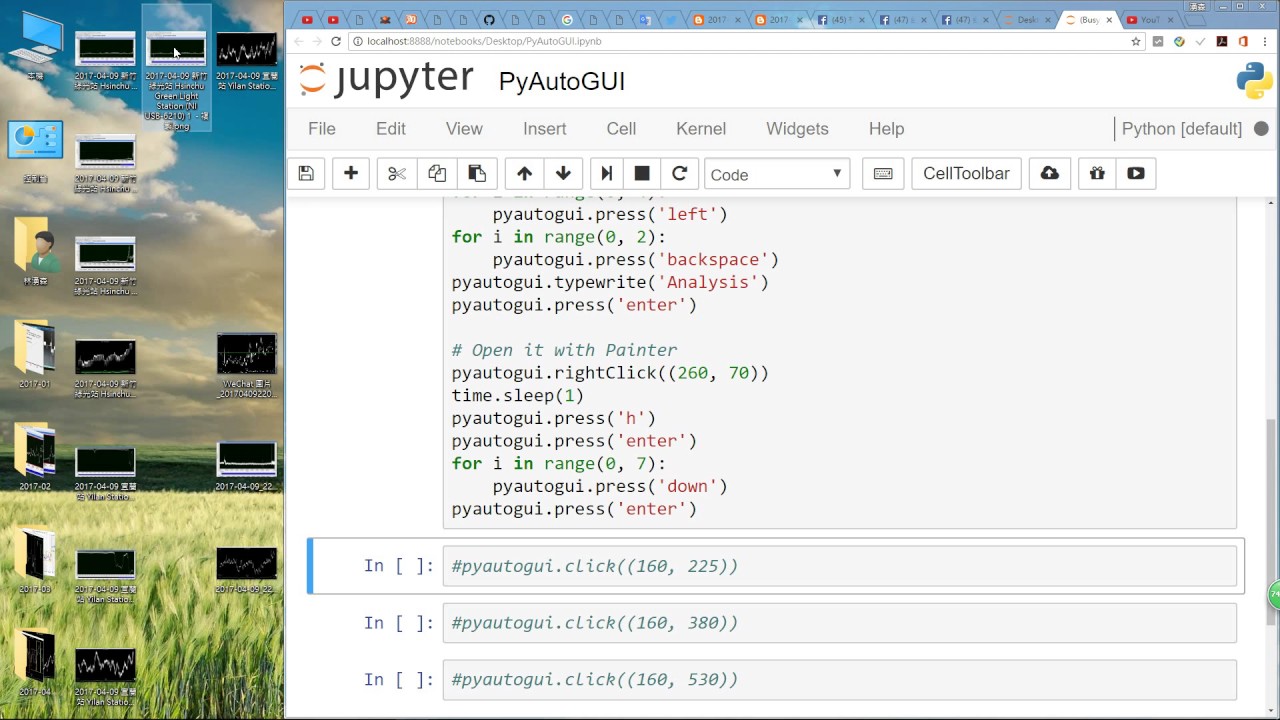Viewport: 1280px width, 720px height.
Task: Rename notebook via PyAutoGUI title
Action: point(562,82)
